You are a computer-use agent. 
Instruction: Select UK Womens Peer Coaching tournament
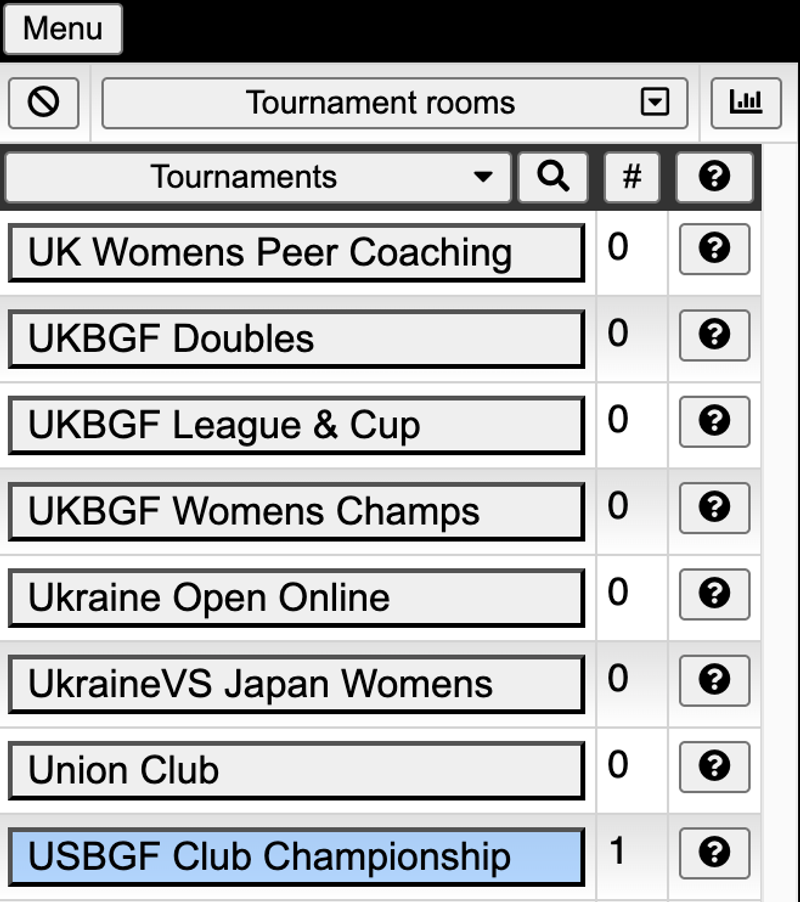(x=297, y=253)
